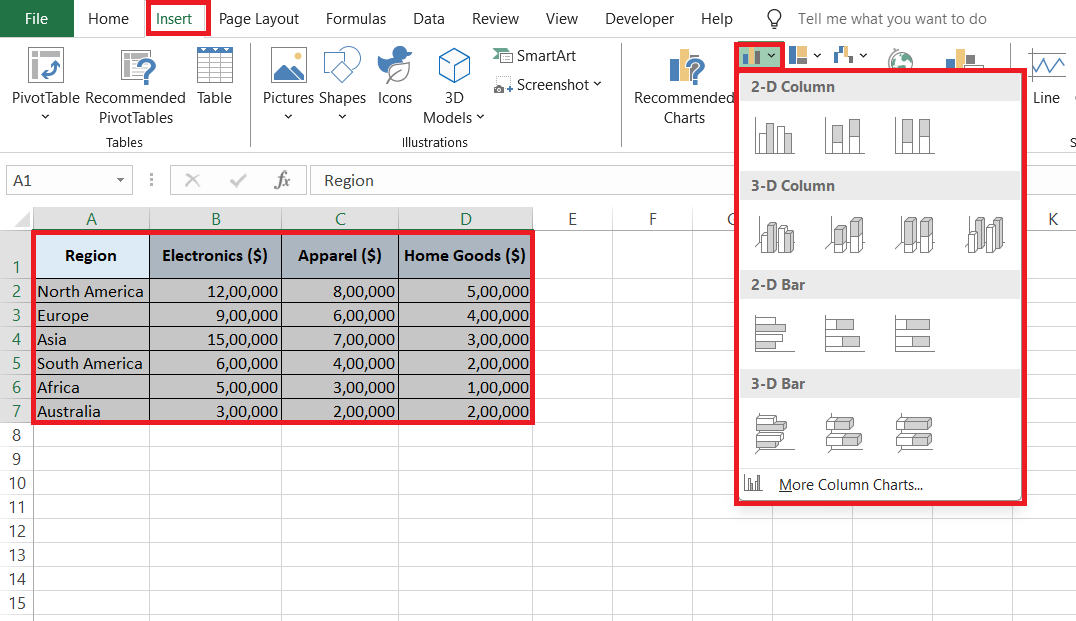The height and width of the screenshot is (621, 1076).
Task: Switch to the Data tab
Action: tap(429, 19)
